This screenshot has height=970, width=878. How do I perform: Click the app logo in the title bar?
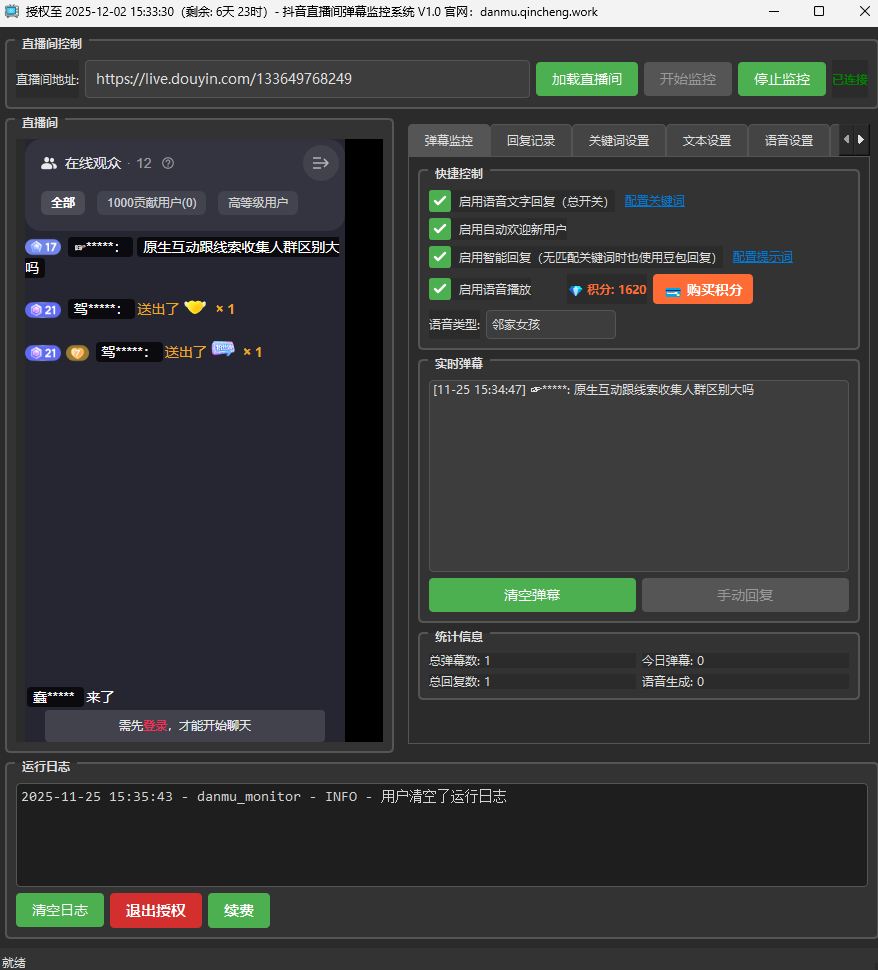[x=12, y=12]
